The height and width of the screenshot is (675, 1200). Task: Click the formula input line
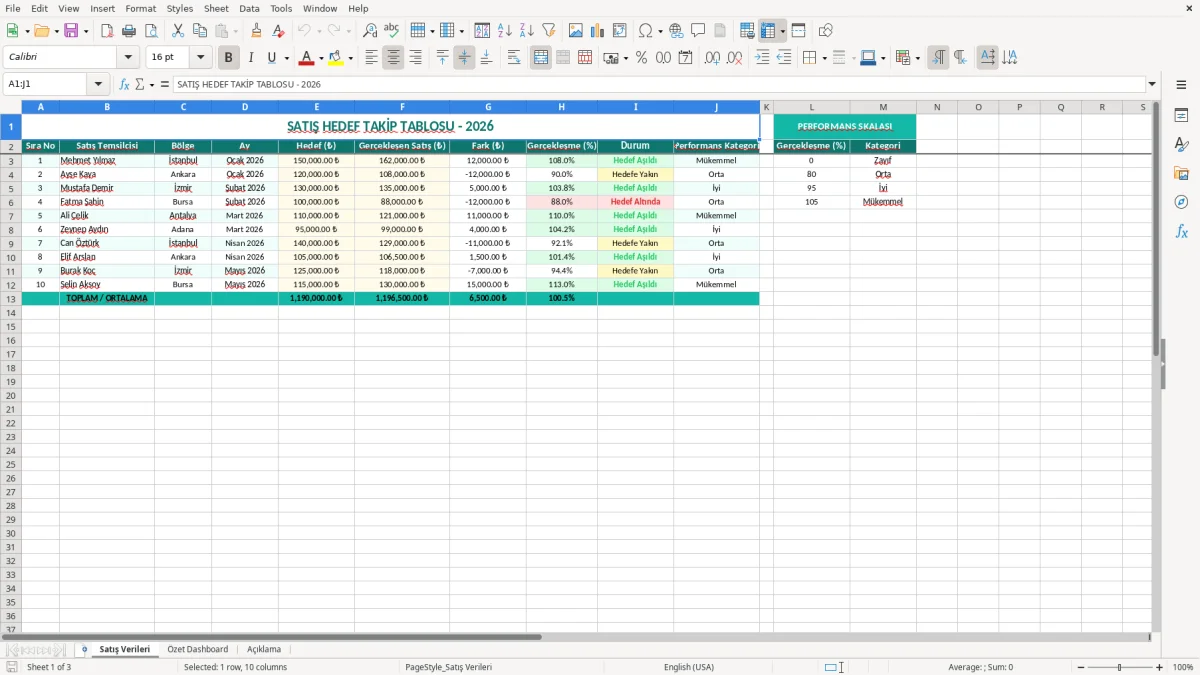[x=658, y=84]
